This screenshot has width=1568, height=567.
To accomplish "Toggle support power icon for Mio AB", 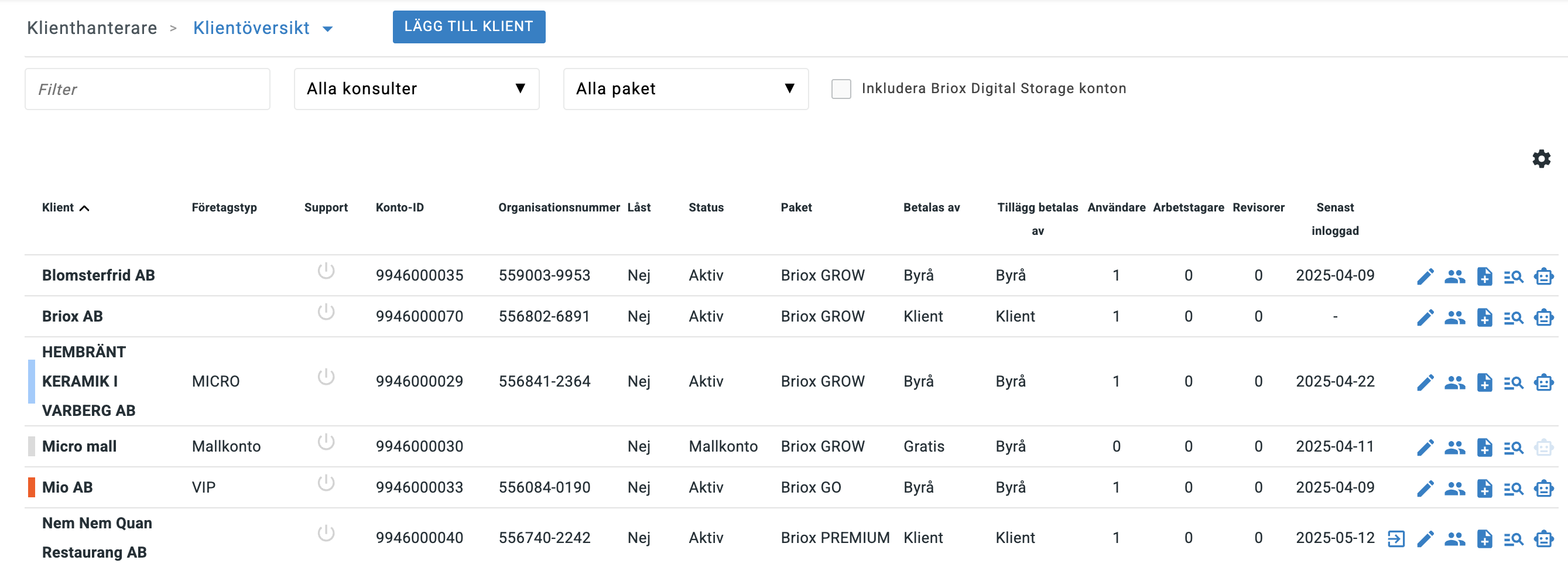I will pyautogui.click(x=326, y=484).
